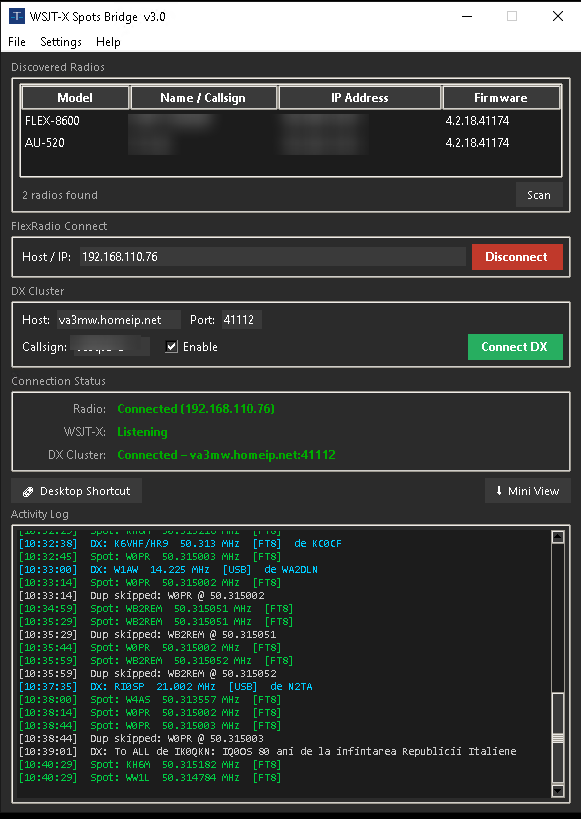Click the Activity Log scroll up arrow
The image size is (581, 819).
(557, 537)
